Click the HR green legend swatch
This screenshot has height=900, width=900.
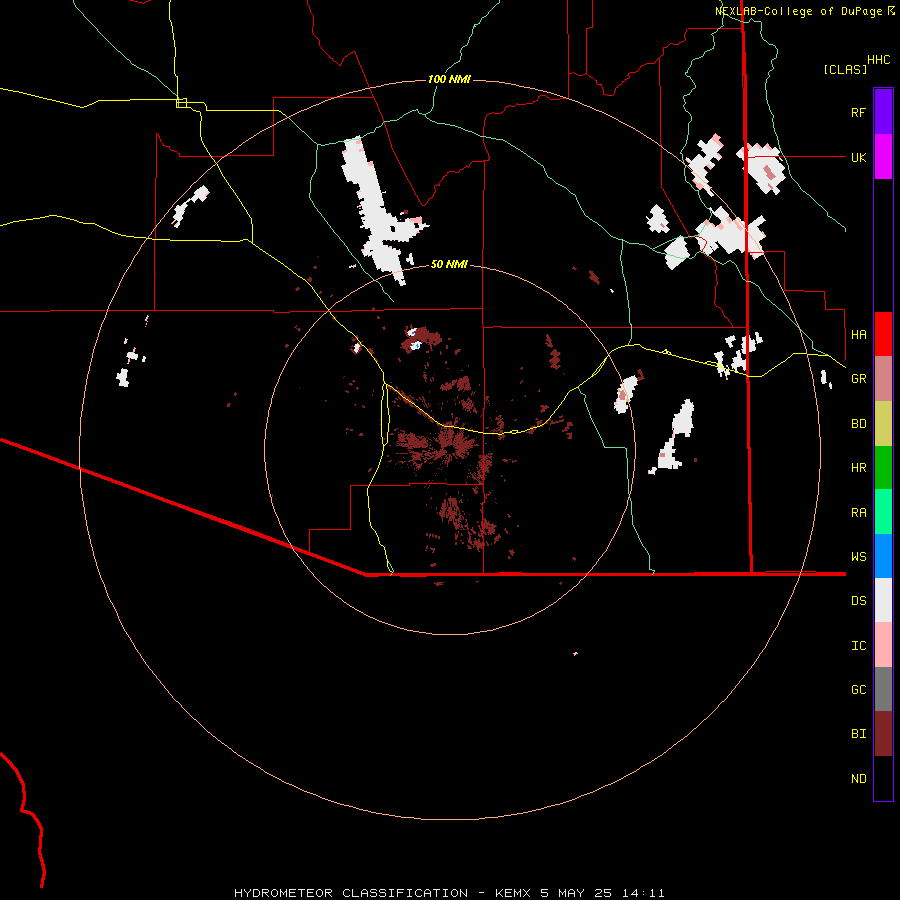pos(883,468)
